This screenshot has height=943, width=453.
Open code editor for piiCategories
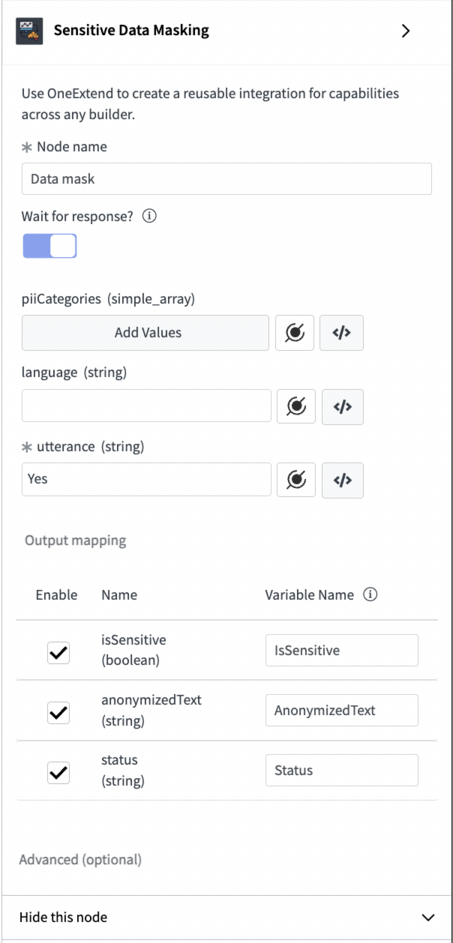click(341, 333)
